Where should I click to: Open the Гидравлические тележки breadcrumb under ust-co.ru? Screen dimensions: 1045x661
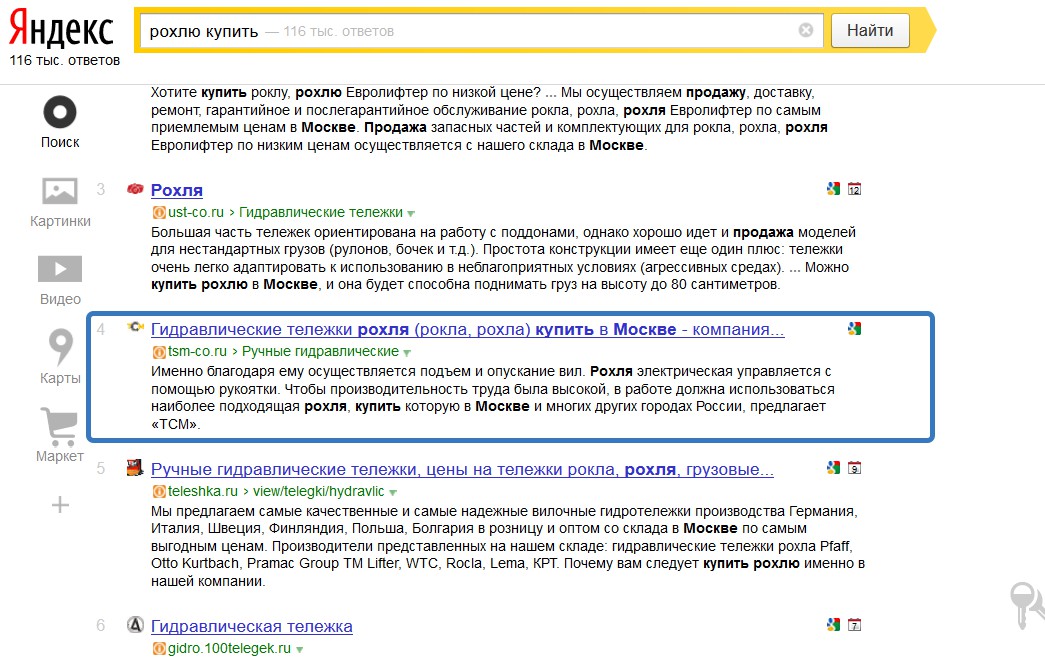point(321,213)
